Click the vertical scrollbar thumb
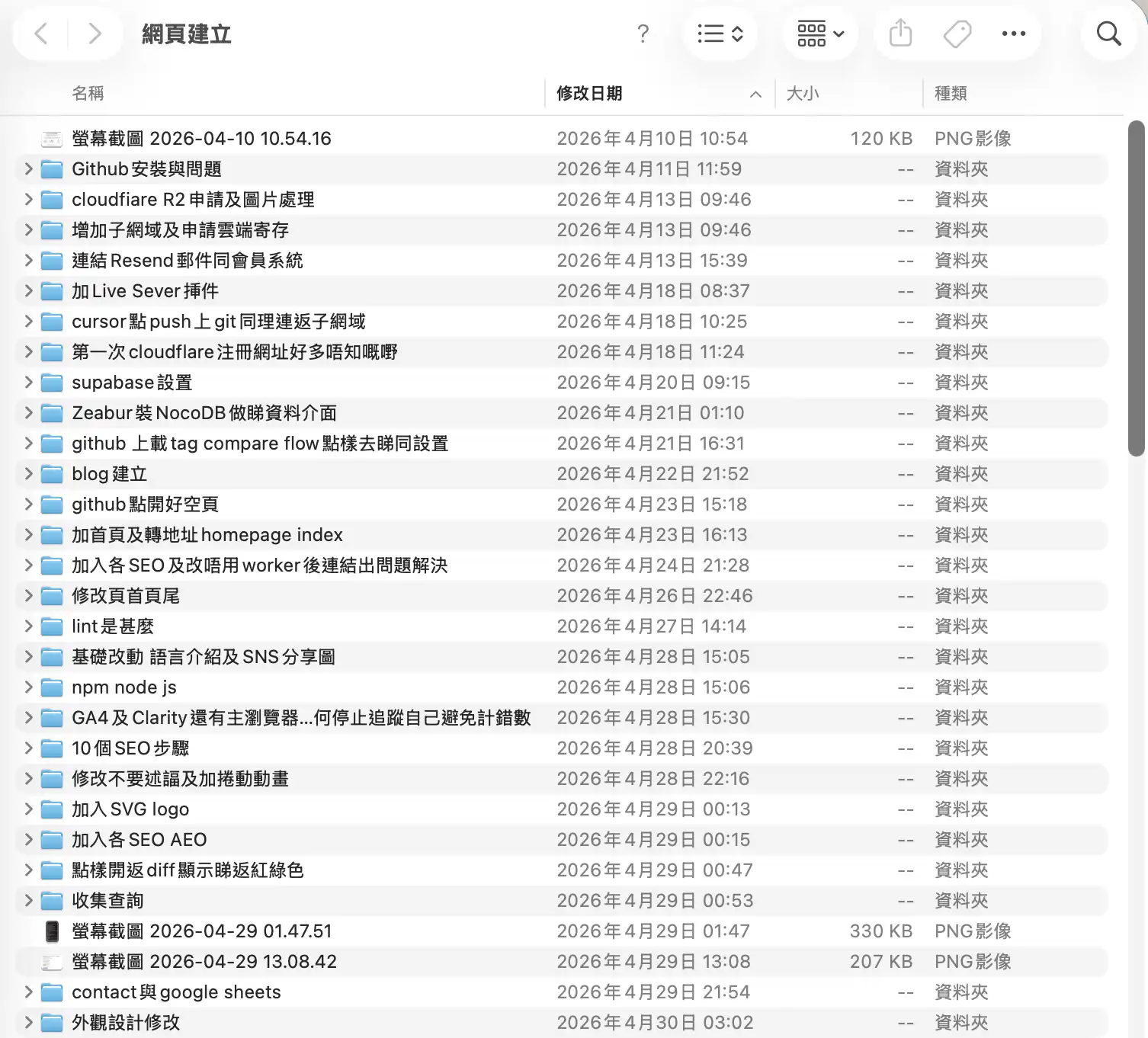Image resolution: width=1148 pixels, height=1038 pixels. coord(1137,288)
